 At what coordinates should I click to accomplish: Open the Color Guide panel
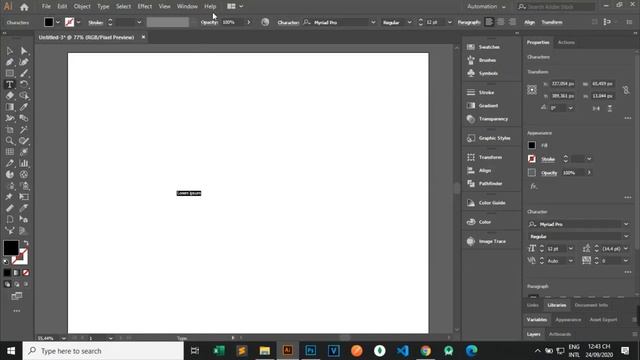tap(492, 203)
